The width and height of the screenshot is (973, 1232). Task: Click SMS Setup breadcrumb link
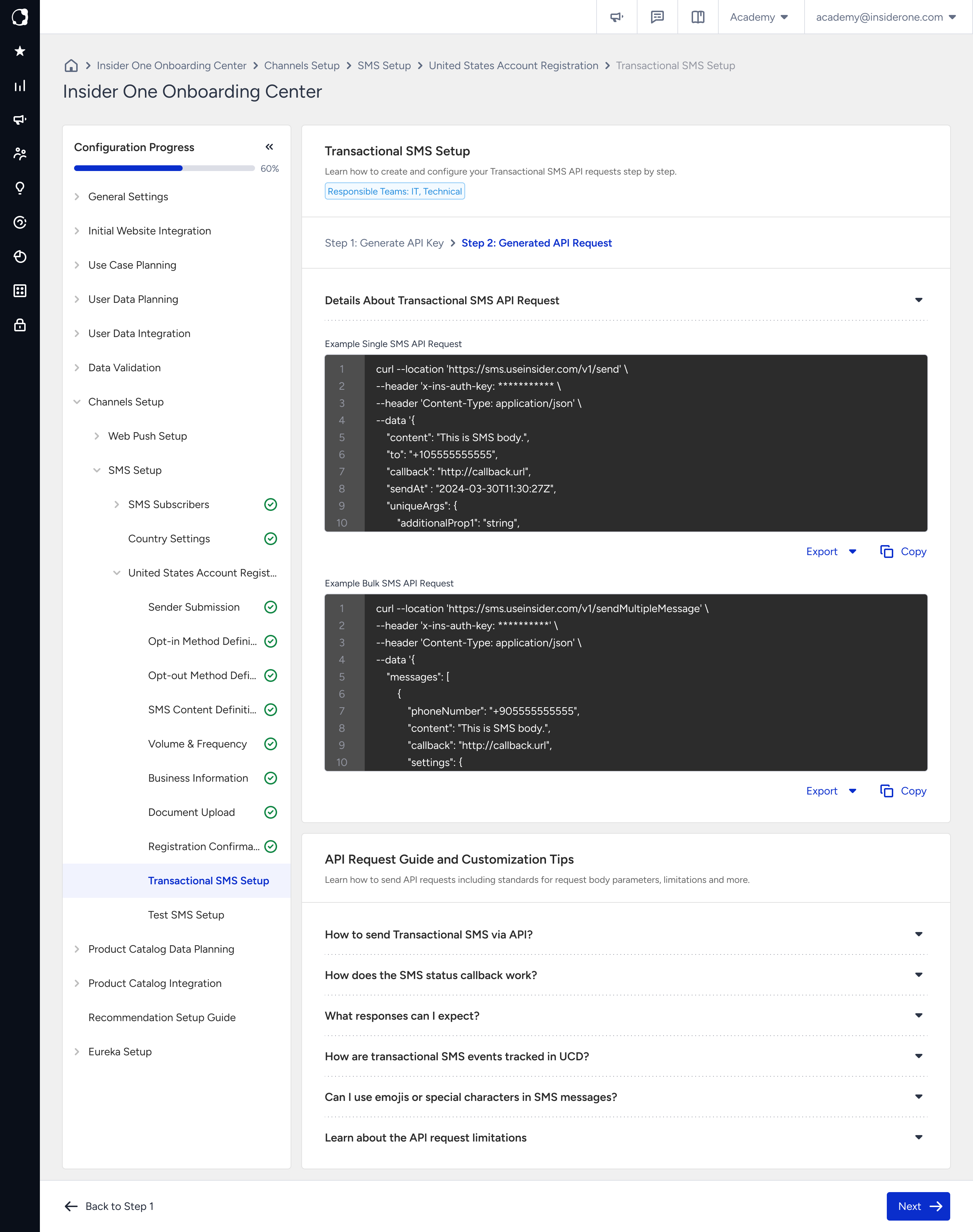pyautogui.click(x=384, y=66)
